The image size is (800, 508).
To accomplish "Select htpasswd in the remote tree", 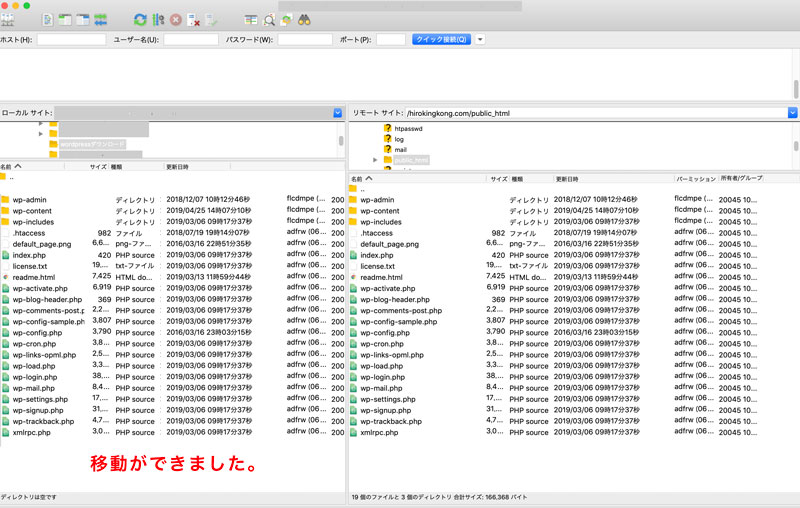I will tap(408, 129).
